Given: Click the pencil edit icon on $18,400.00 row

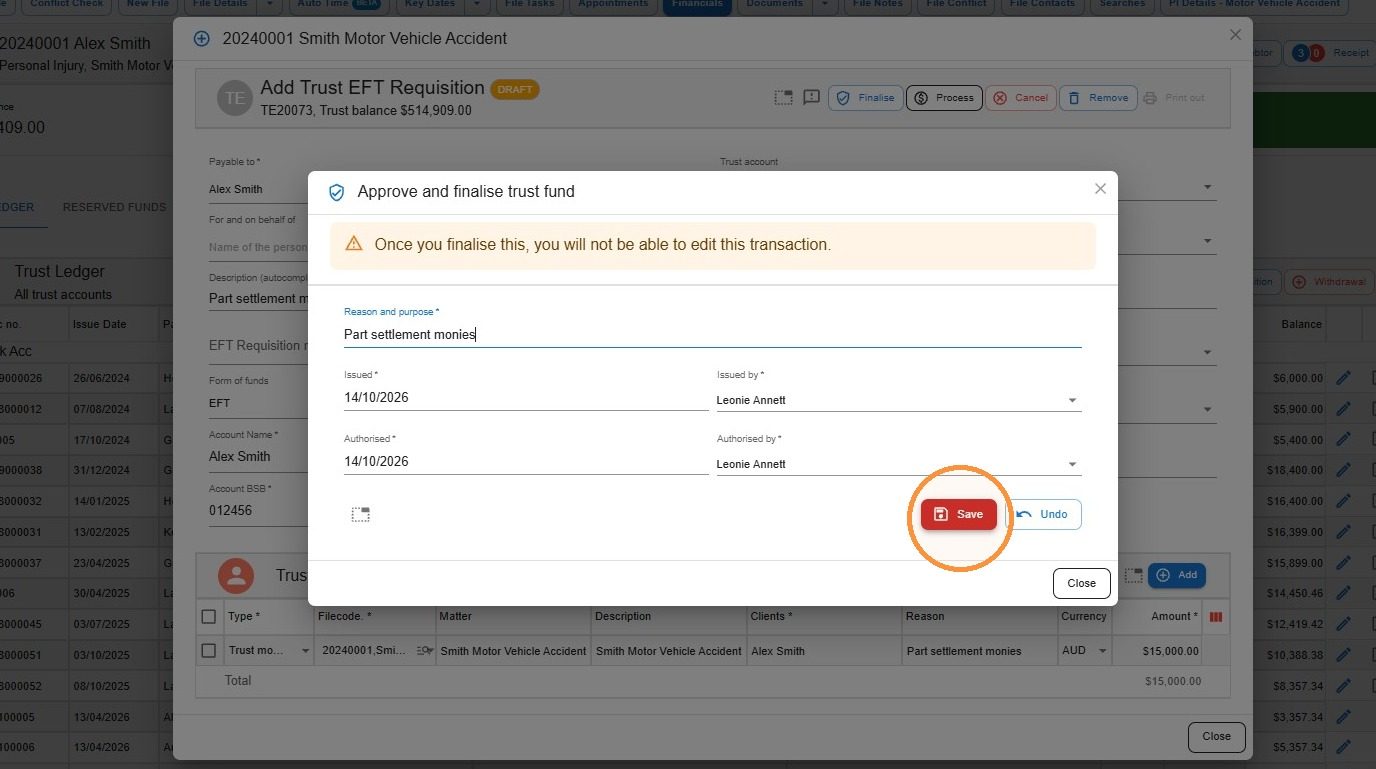Looking at the screenshot, I should click(1344, 470).
